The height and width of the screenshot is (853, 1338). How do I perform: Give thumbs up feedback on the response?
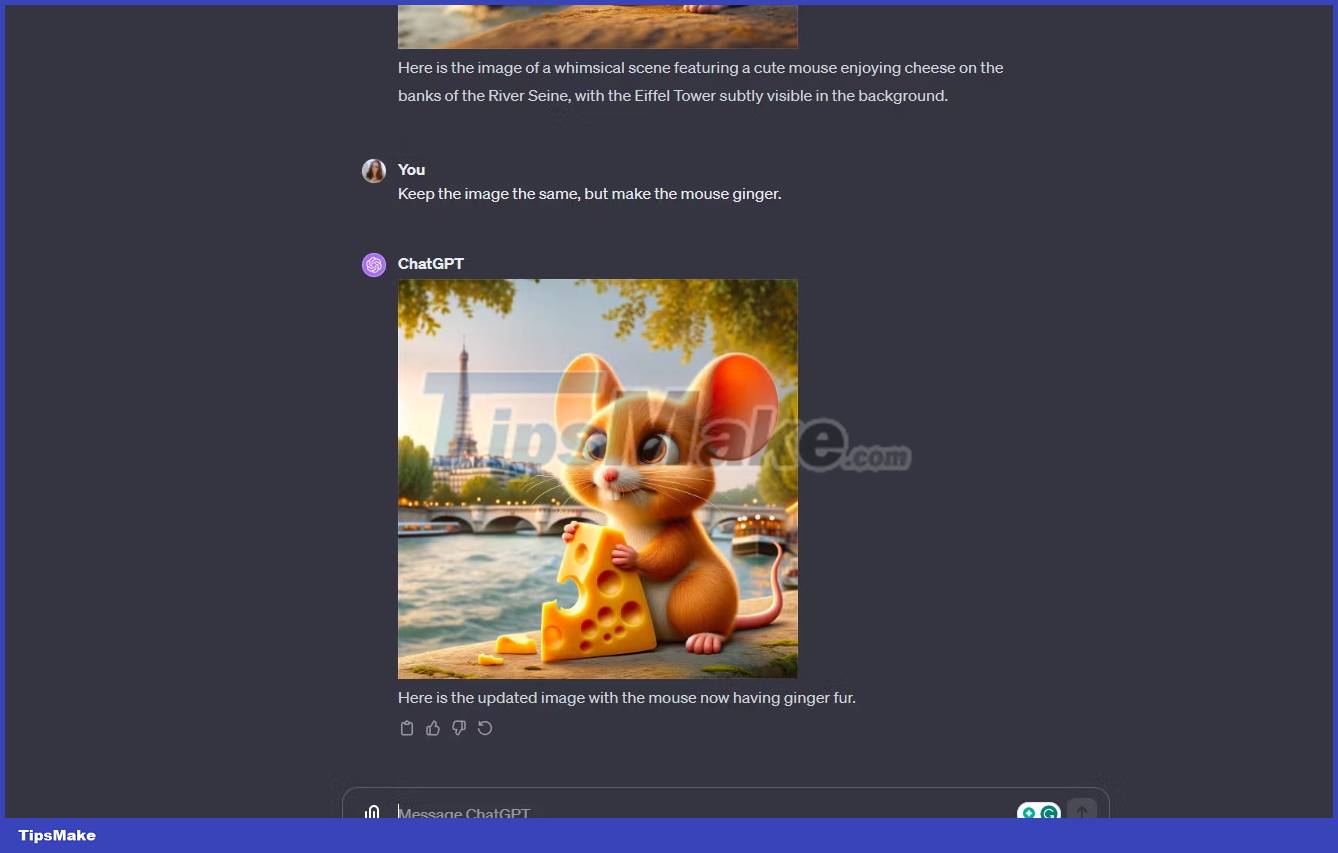[x=432, y=727]
